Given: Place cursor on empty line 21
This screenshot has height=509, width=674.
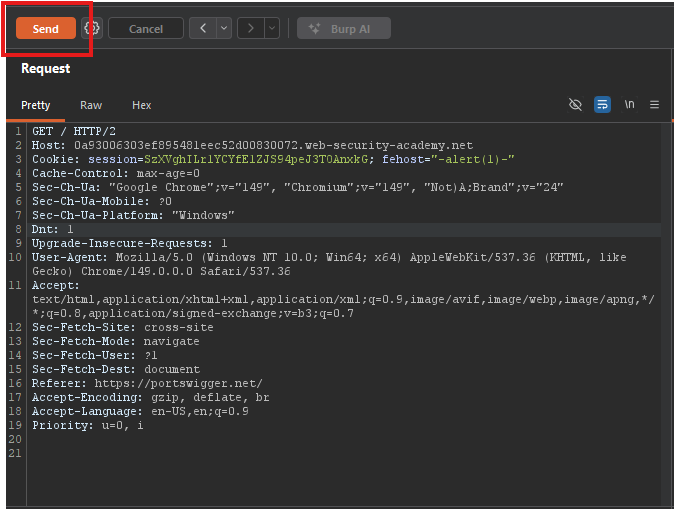Looking at the screenshot, I should click(344, 453).
